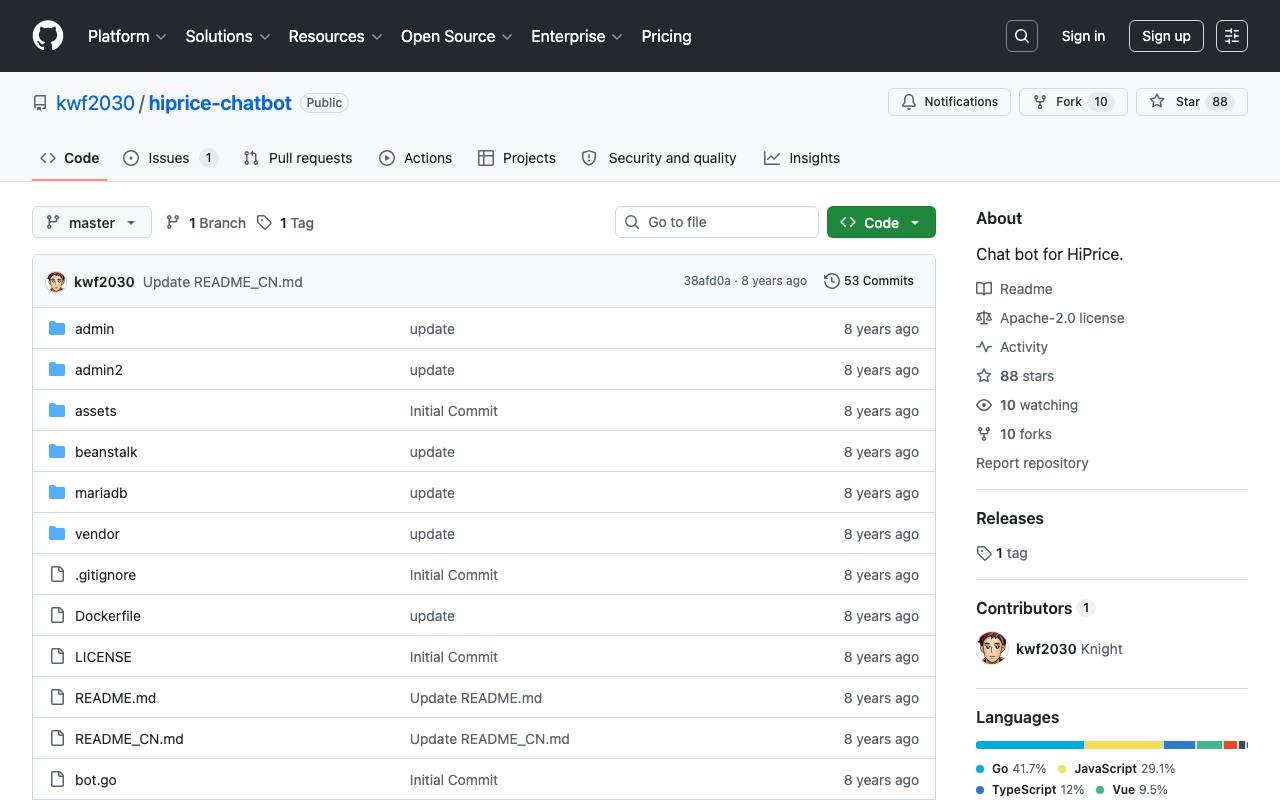Switch to the Actions tab
Screen dimensions: 1280x800
415,158
